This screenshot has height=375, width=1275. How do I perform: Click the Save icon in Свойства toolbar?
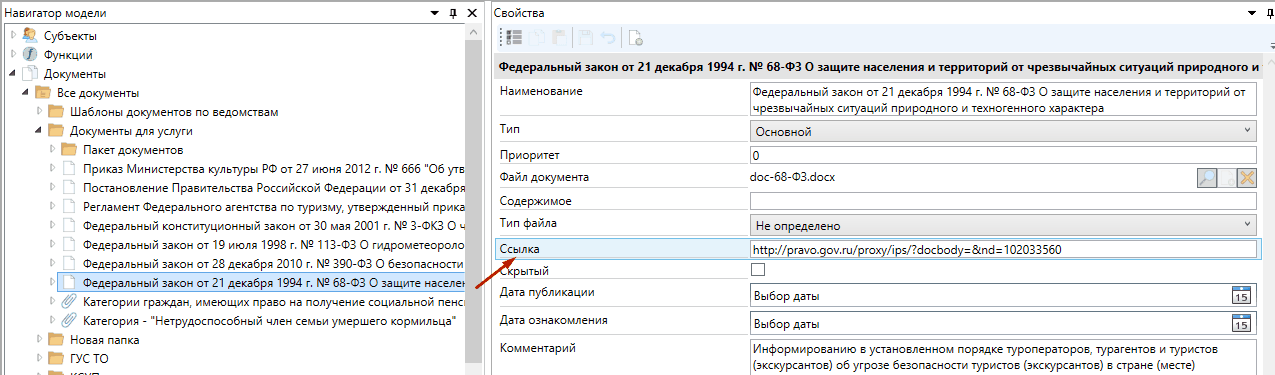(x=586, y=38)
